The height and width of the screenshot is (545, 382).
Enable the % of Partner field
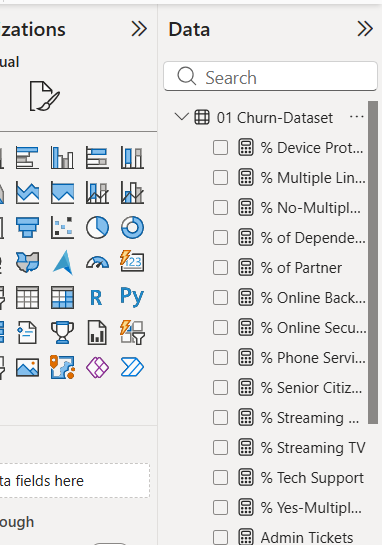[x=220, y=268]
